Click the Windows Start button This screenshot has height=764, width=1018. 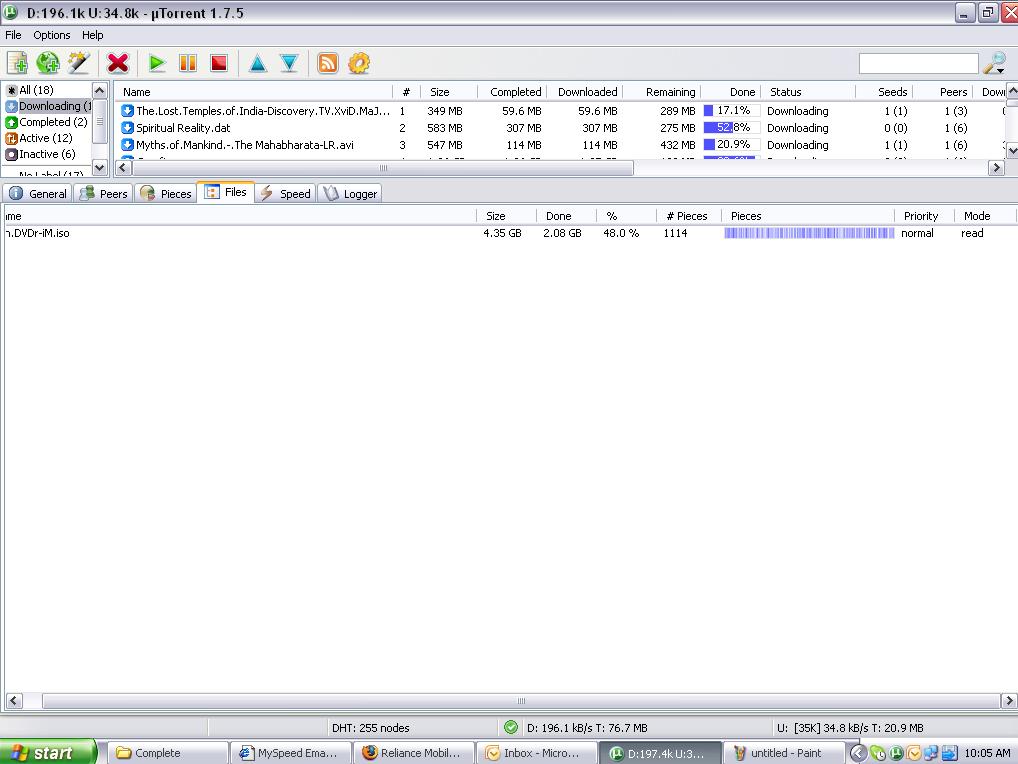point(48,753)
